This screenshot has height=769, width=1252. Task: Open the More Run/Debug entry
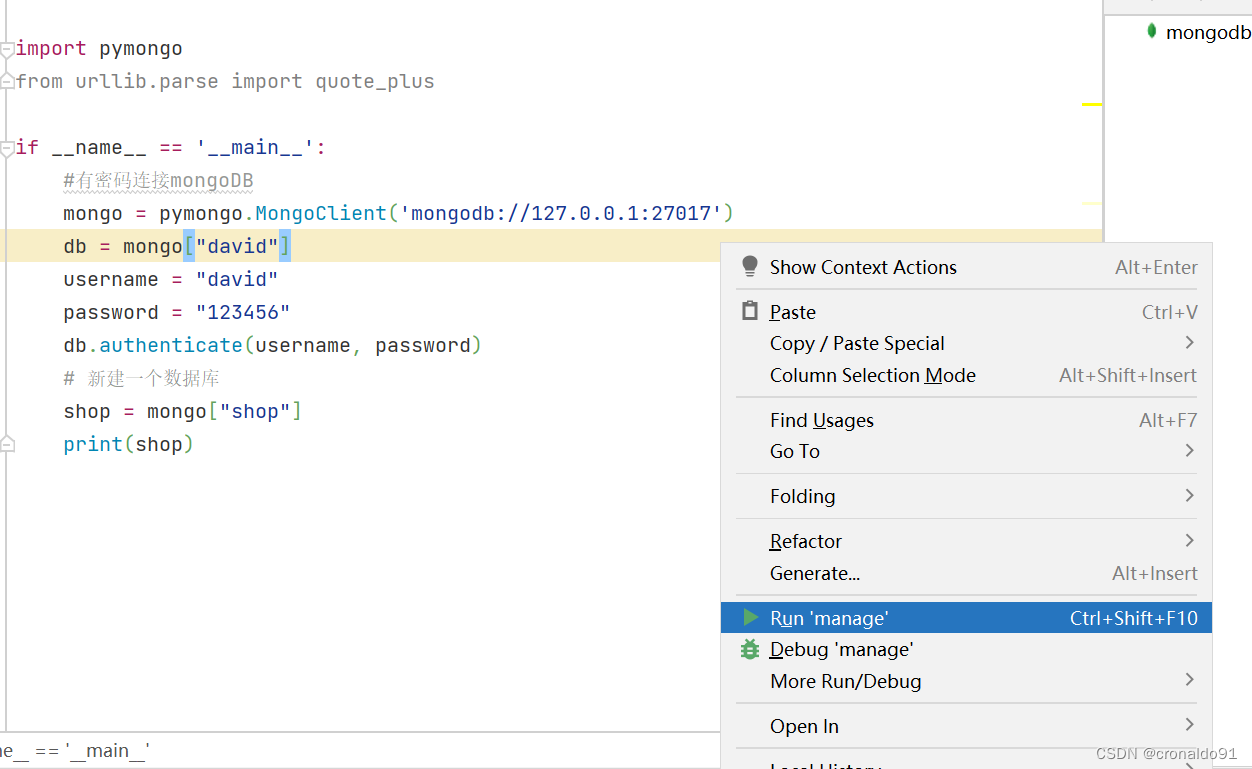tap(966, 681)
